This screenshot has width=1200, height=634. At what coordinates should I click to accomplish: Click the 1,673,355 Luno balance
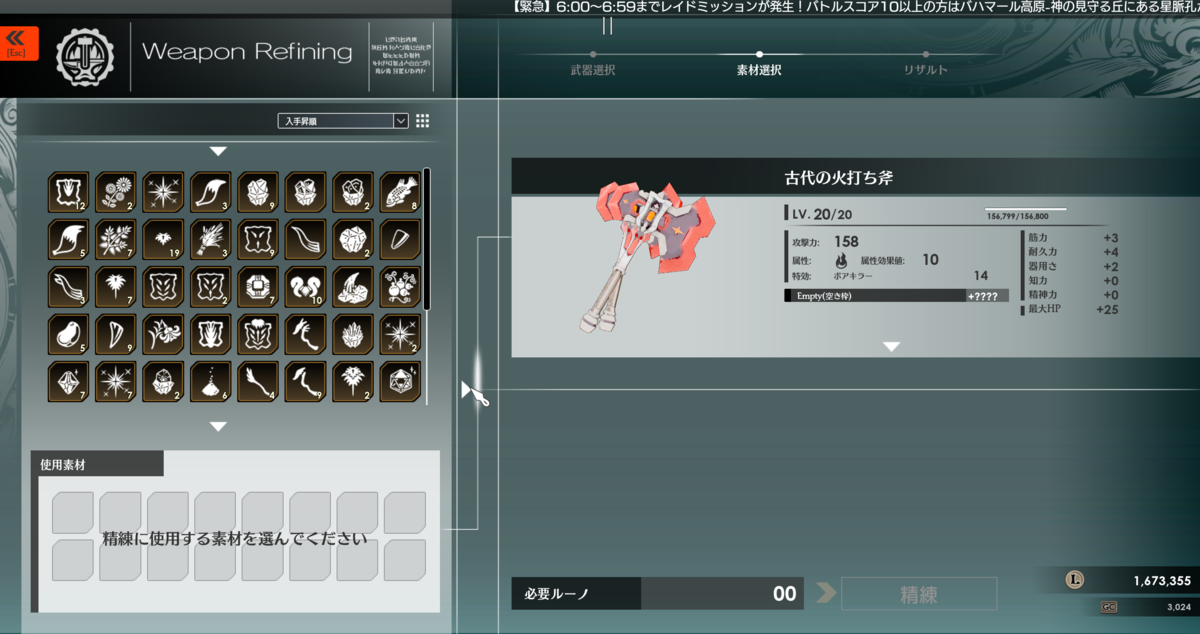coord(1162,581)
